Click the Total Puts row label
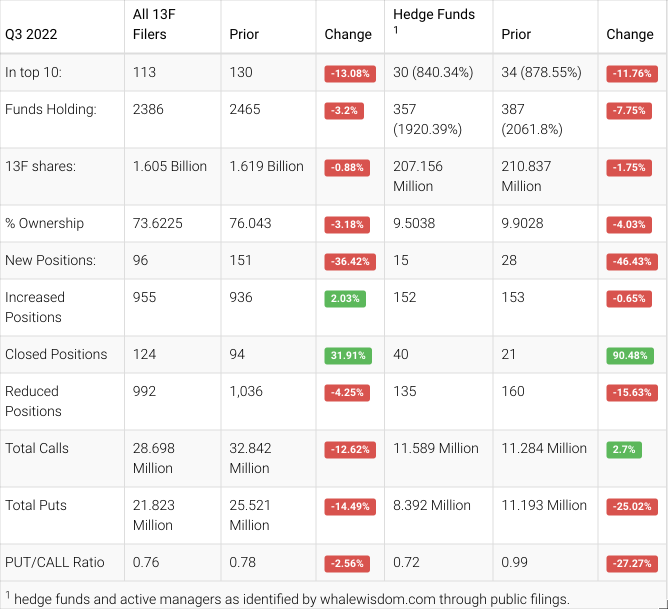This screenshot has height=609, width=668. click(x=40, y=505)
